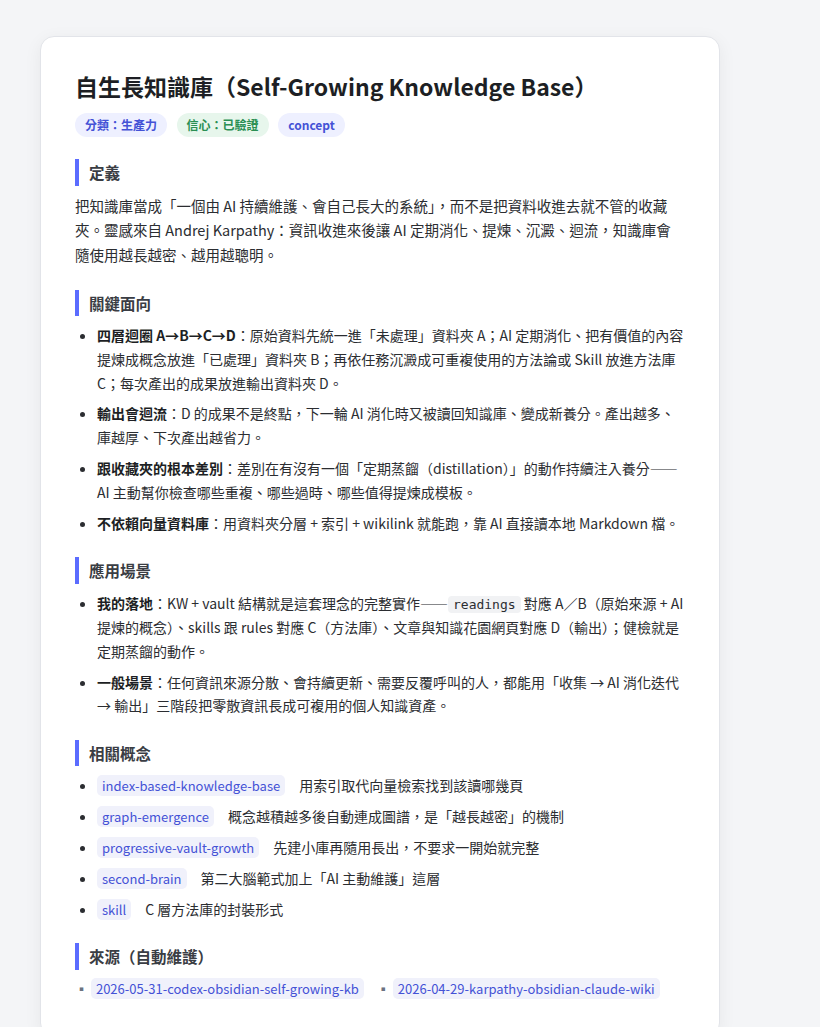Click the bold text 不依賴向量資料庫
The width and height of the screenshot is (820, 1027).
(153, 524)
